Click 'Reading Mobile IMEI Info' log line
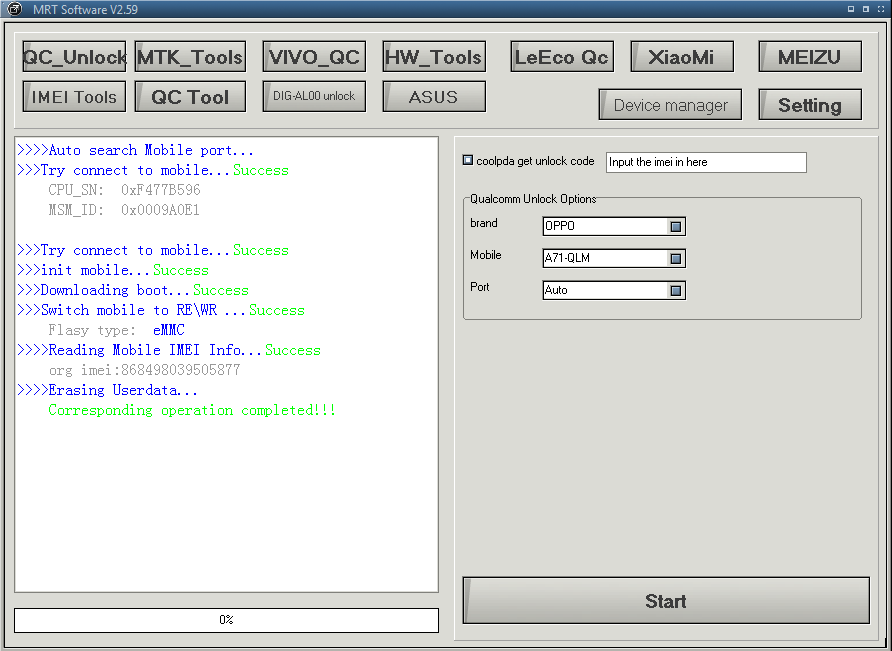This screenshot has width=892, height=651. point(169,350)
